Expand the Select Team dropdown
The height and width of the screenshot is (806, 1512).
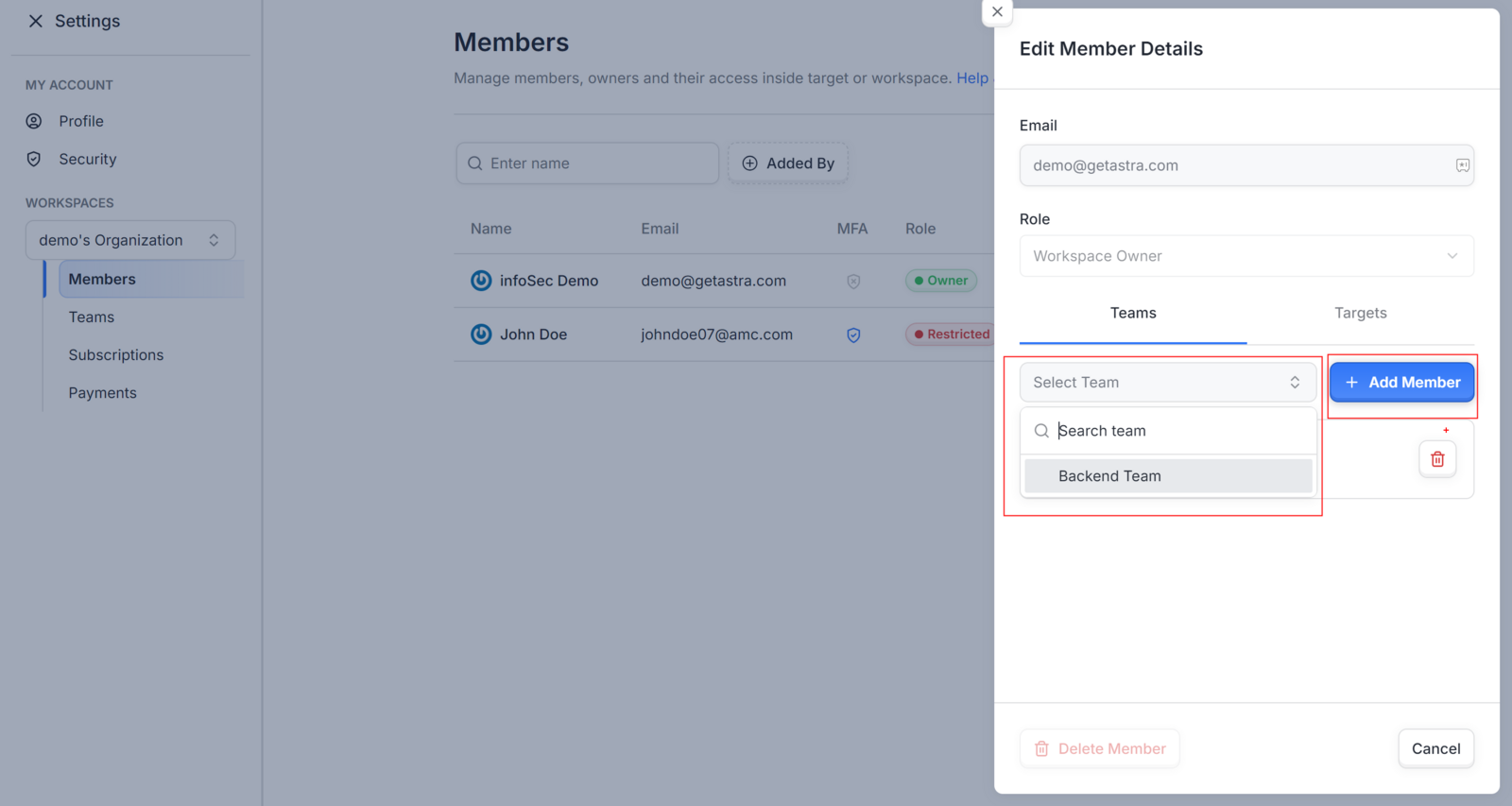pyautogui.click(x=1168, y=382)
